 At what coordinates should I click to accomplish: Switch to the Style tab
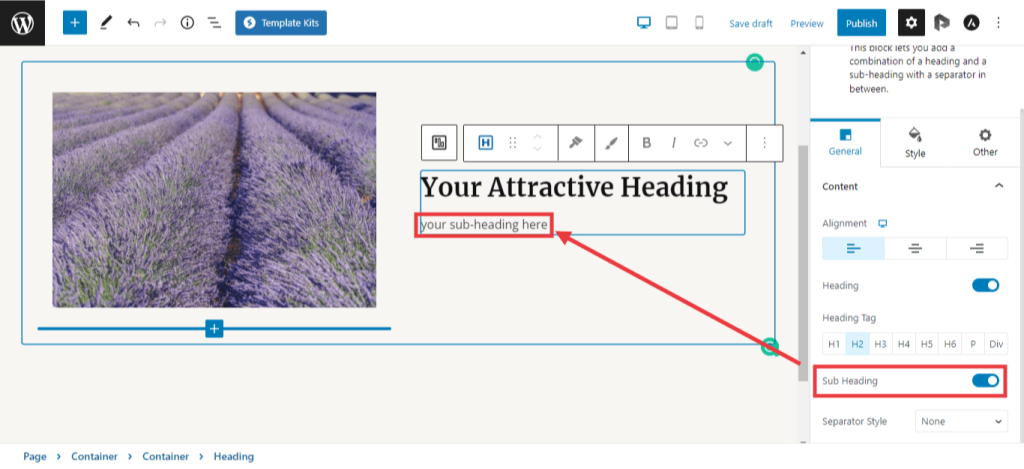click(915, 143)
